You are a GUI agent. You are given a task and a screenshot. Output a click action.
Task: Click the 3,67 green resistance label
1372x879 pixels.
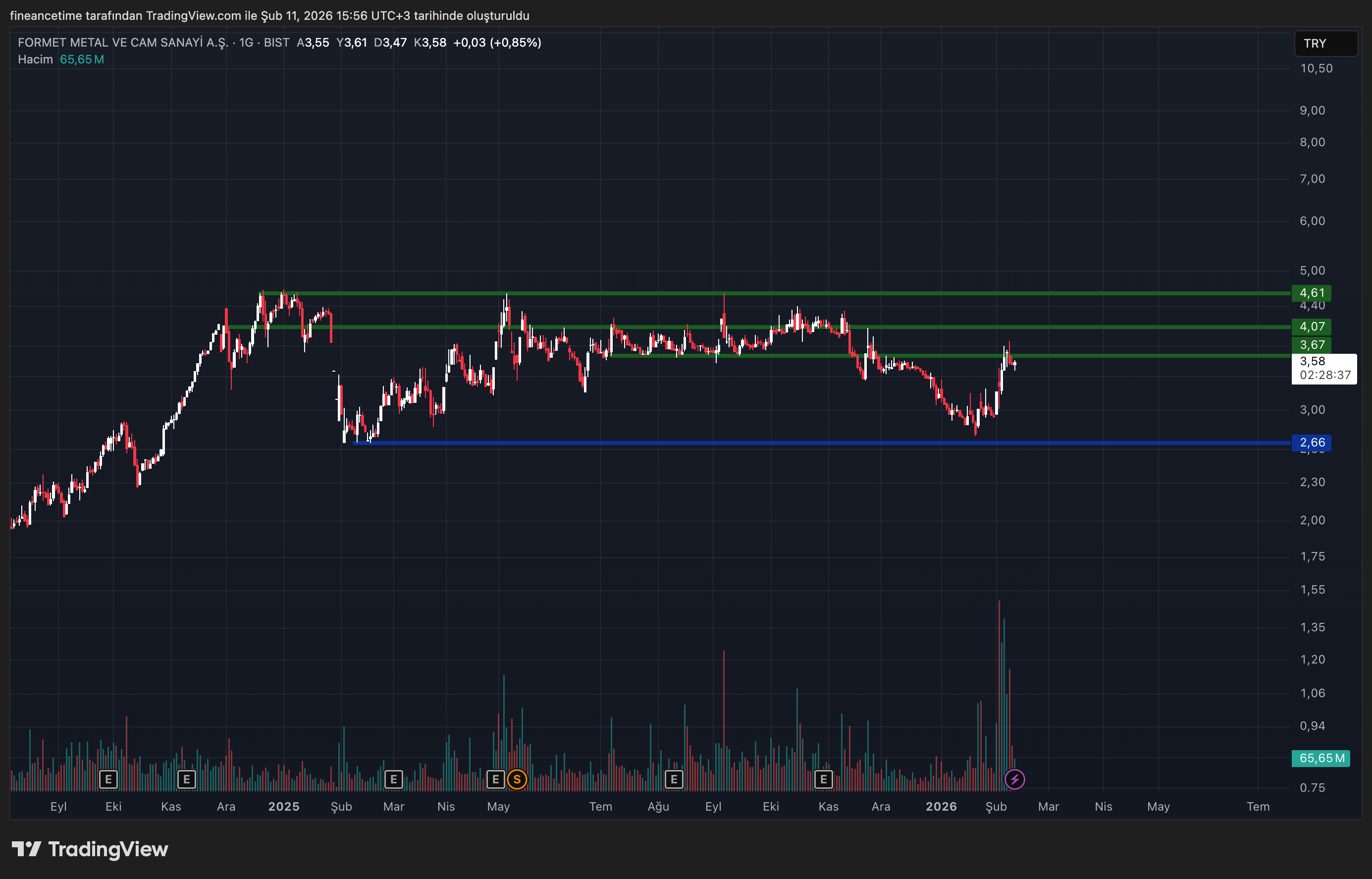point(1311,345)
